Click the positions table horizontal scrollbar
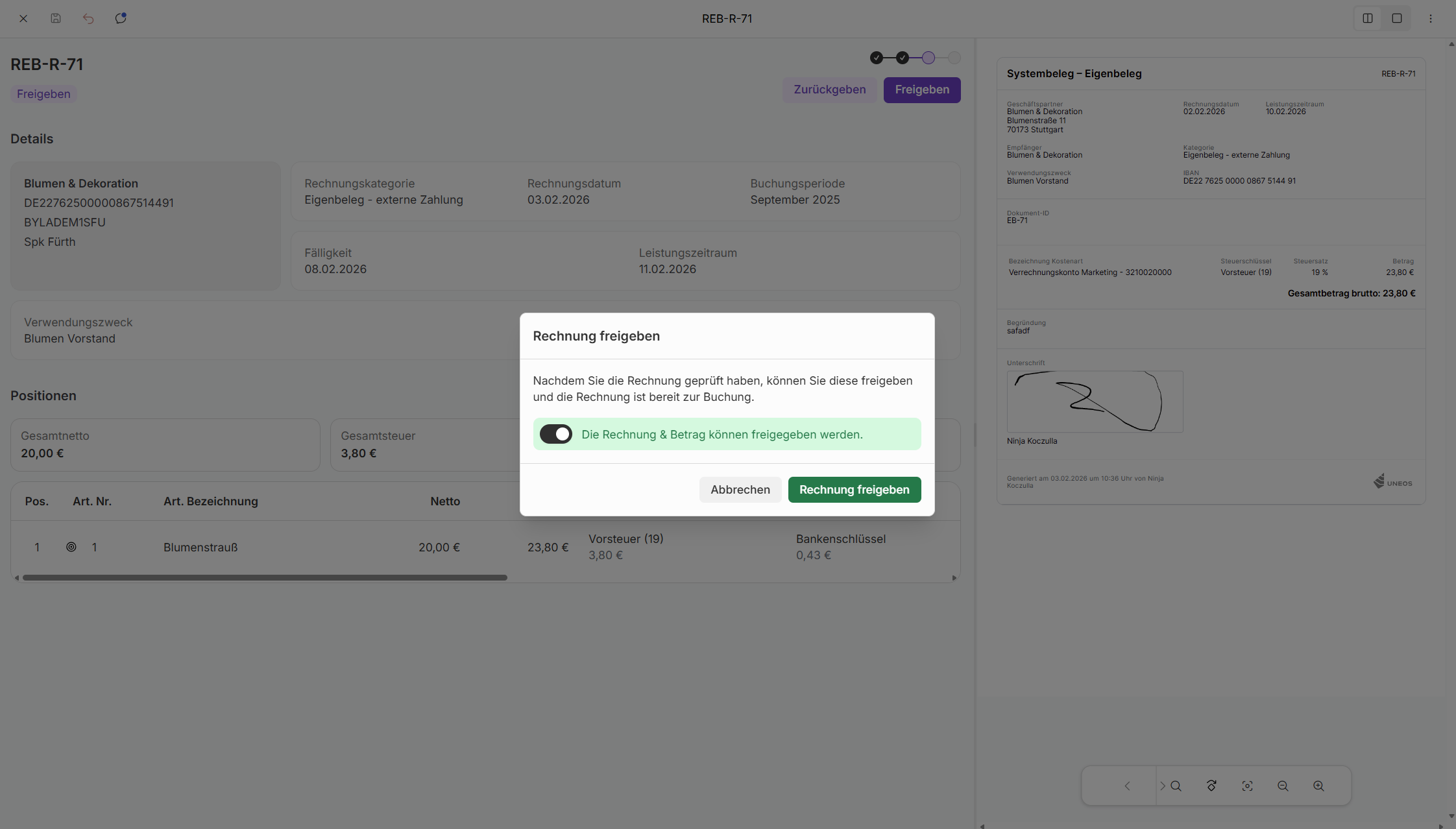Viewport: 1456px width, 829px height. (x=265, y=577)
